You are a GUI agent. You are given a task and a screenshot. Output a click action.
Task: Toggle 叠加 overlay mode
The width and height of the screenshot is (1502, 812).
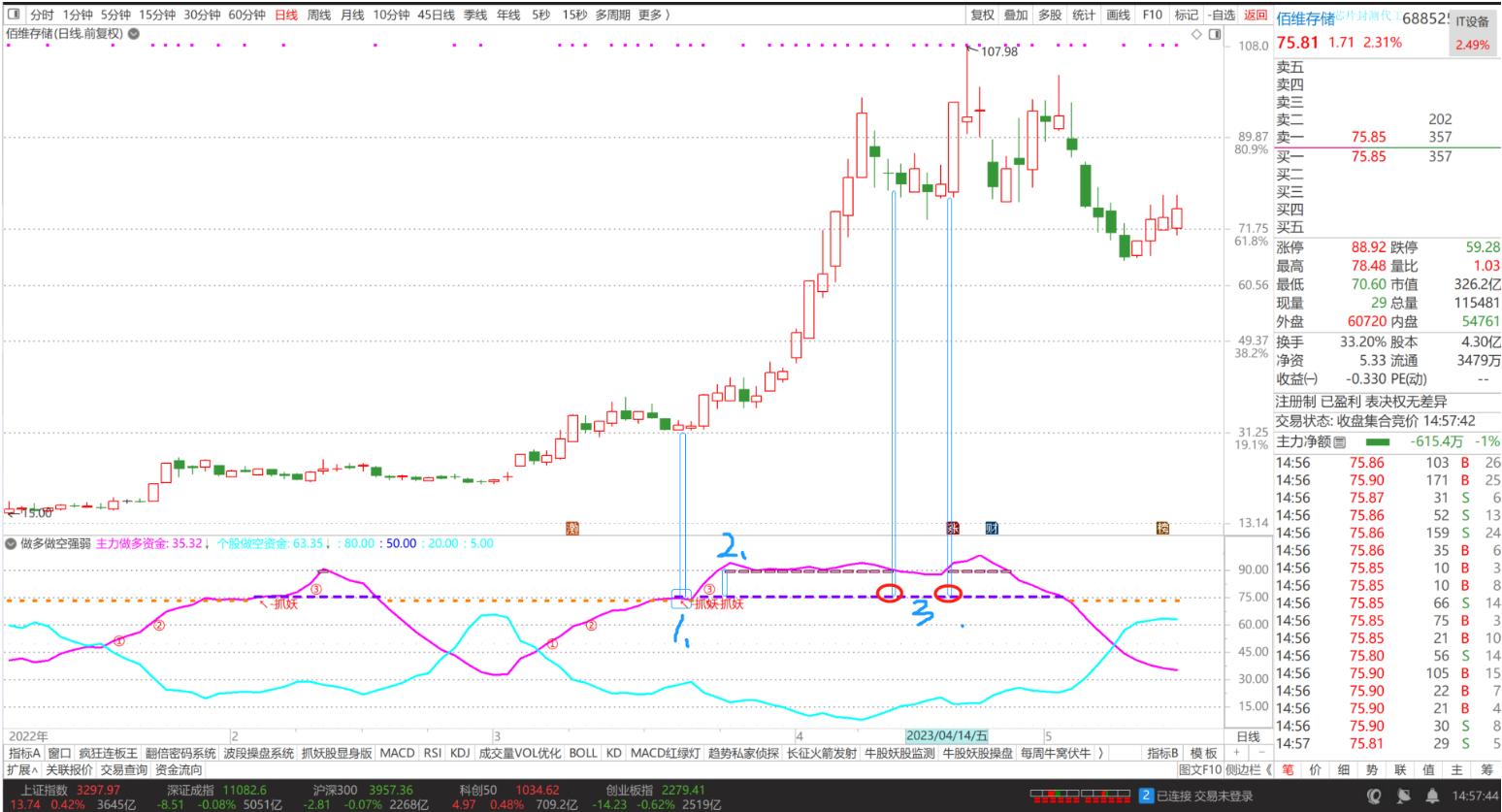1016,15
